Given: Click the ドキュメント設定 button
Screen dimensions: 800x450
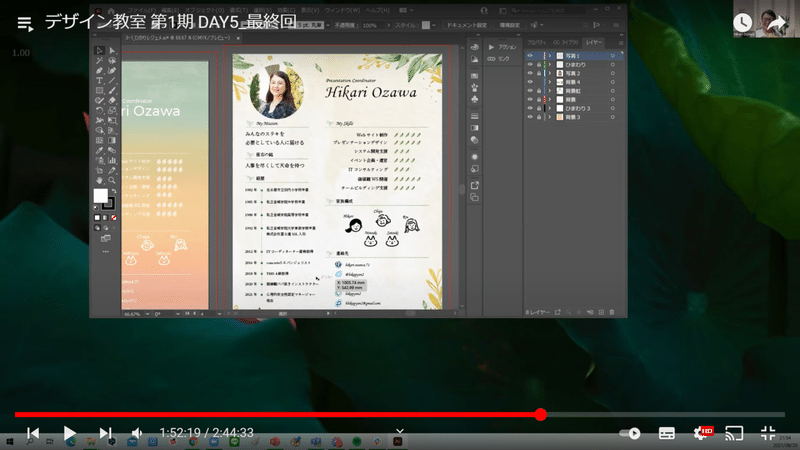Looking at the screenshot, I should point(467,25).
